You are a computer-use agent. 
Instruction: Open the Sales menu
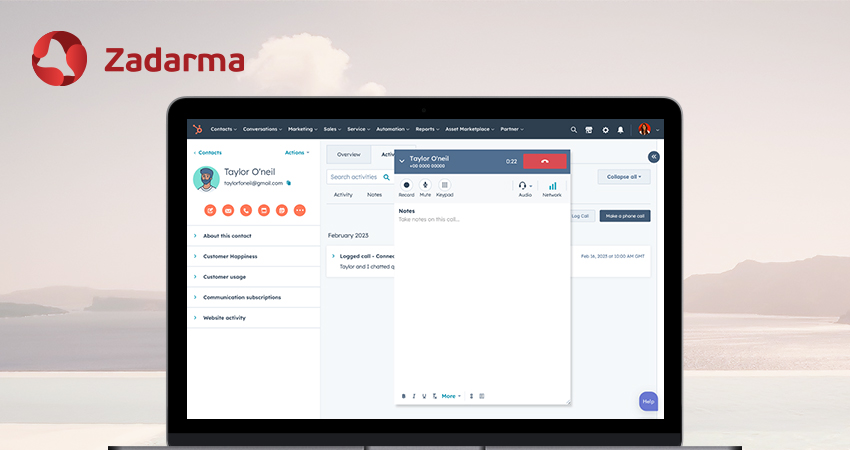click(332, 129)
